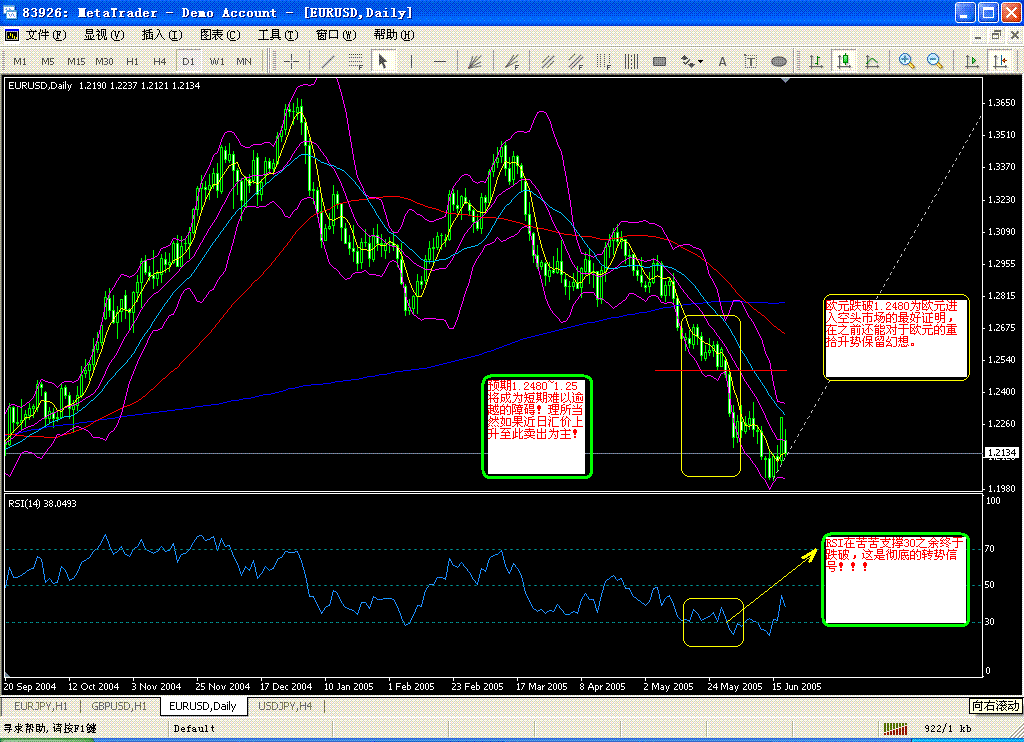Open the 图表 (Charts) menu

click(220, 35)
